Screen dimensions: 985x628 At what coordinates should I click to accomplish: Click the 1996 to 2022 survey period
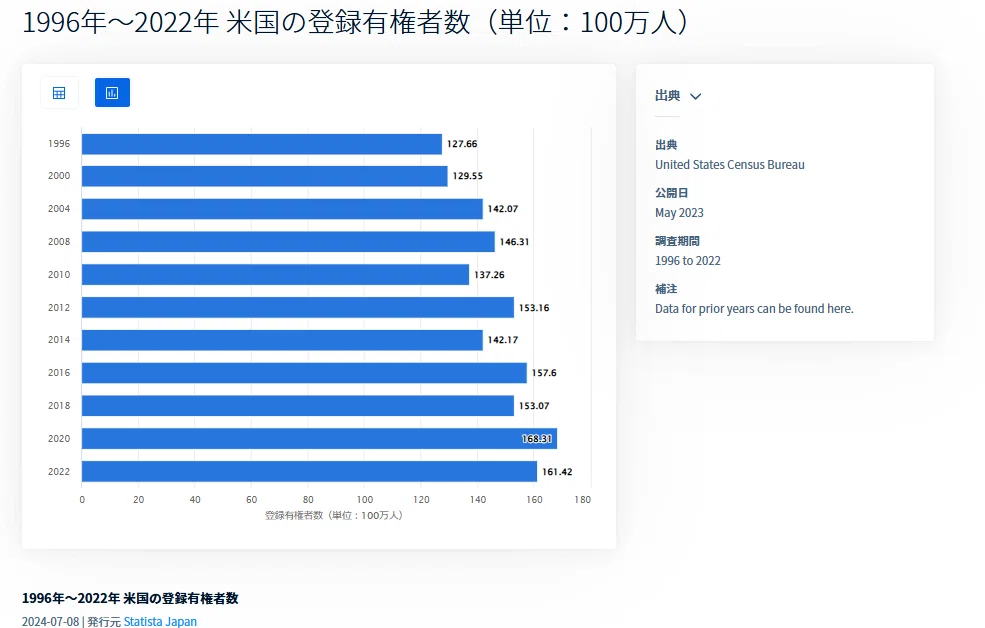point(688,261)
